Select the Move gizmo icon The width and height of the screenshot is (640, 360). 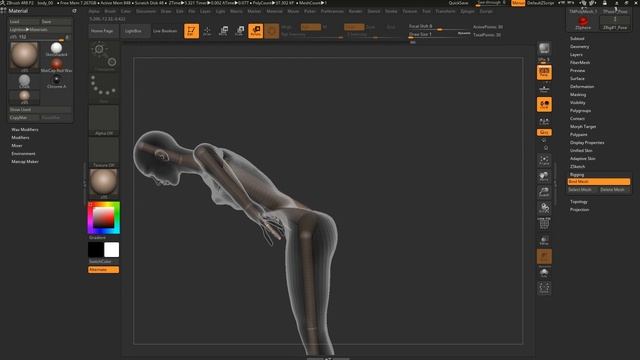[223, 31]
